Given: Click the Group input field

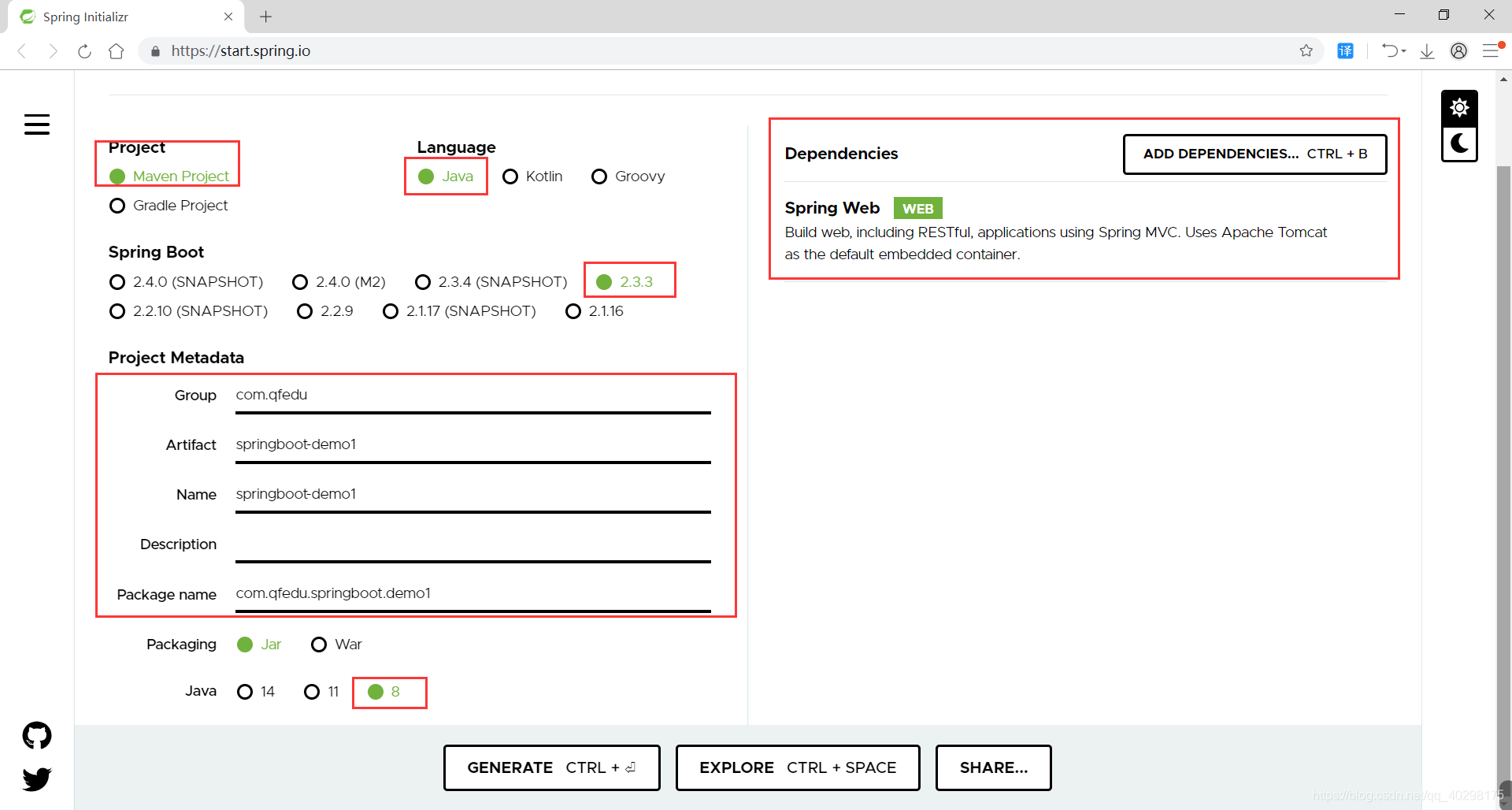Looking at the screenshot, I should coord(472,396).
